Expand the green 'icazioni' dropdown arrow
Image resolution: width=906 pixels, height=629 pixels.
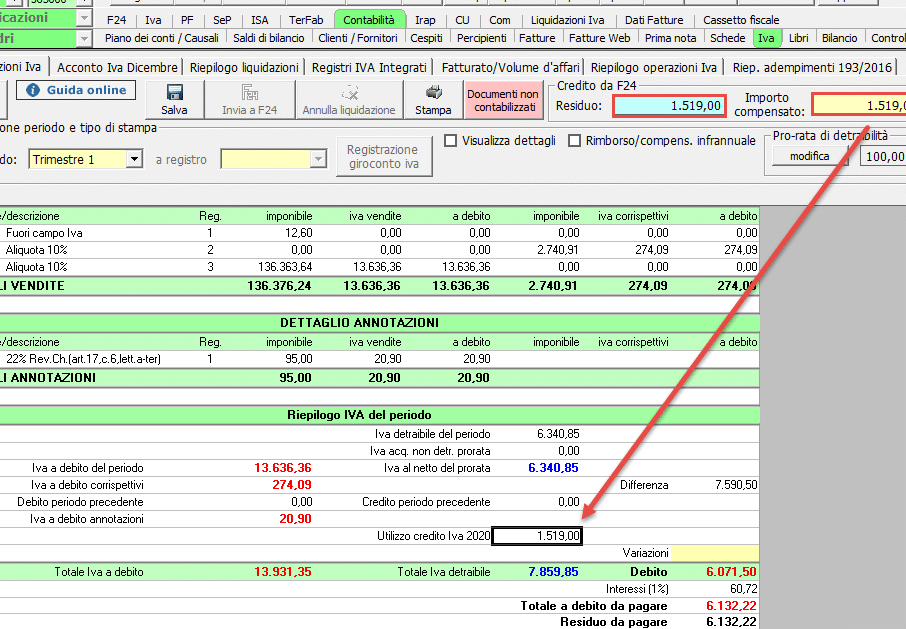[x=84, y=18]
